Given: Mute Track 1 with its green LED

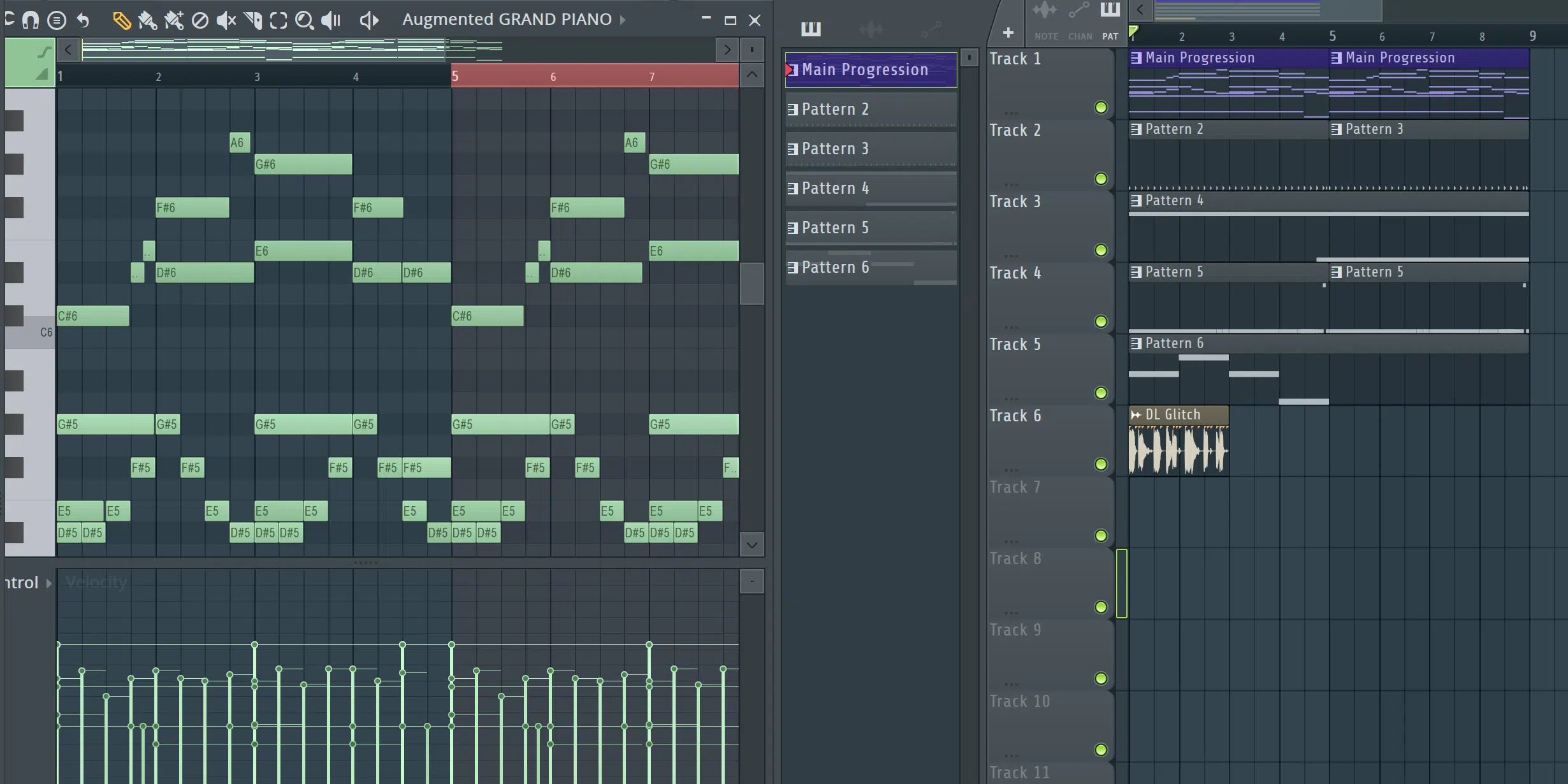Looking at the screenshot, I should pos(1101,107).
